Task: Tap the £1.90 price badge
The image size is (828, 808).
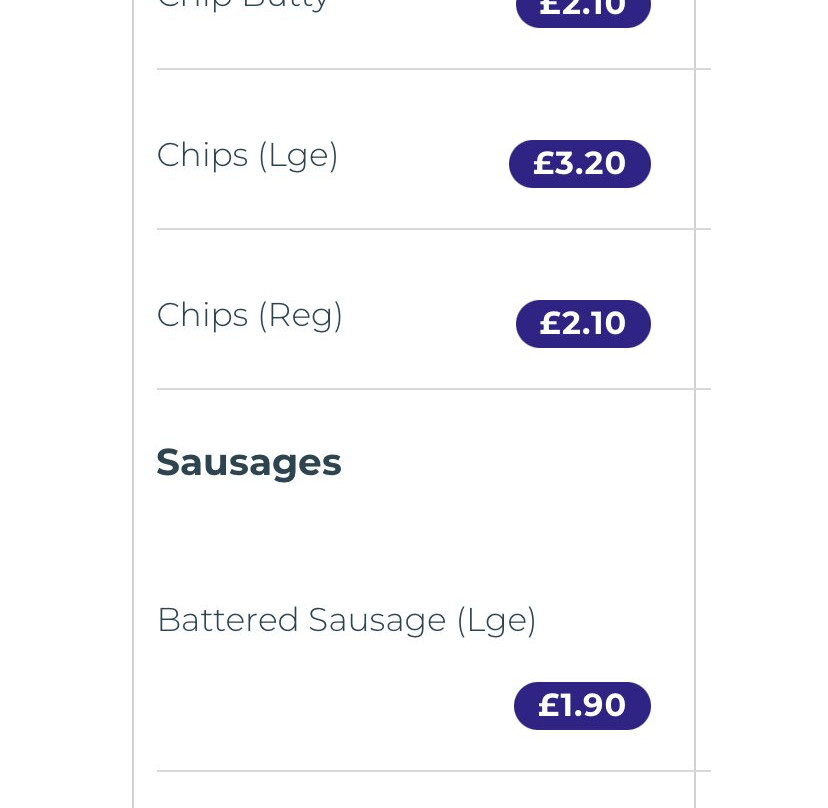Action: tap(582, 706)
